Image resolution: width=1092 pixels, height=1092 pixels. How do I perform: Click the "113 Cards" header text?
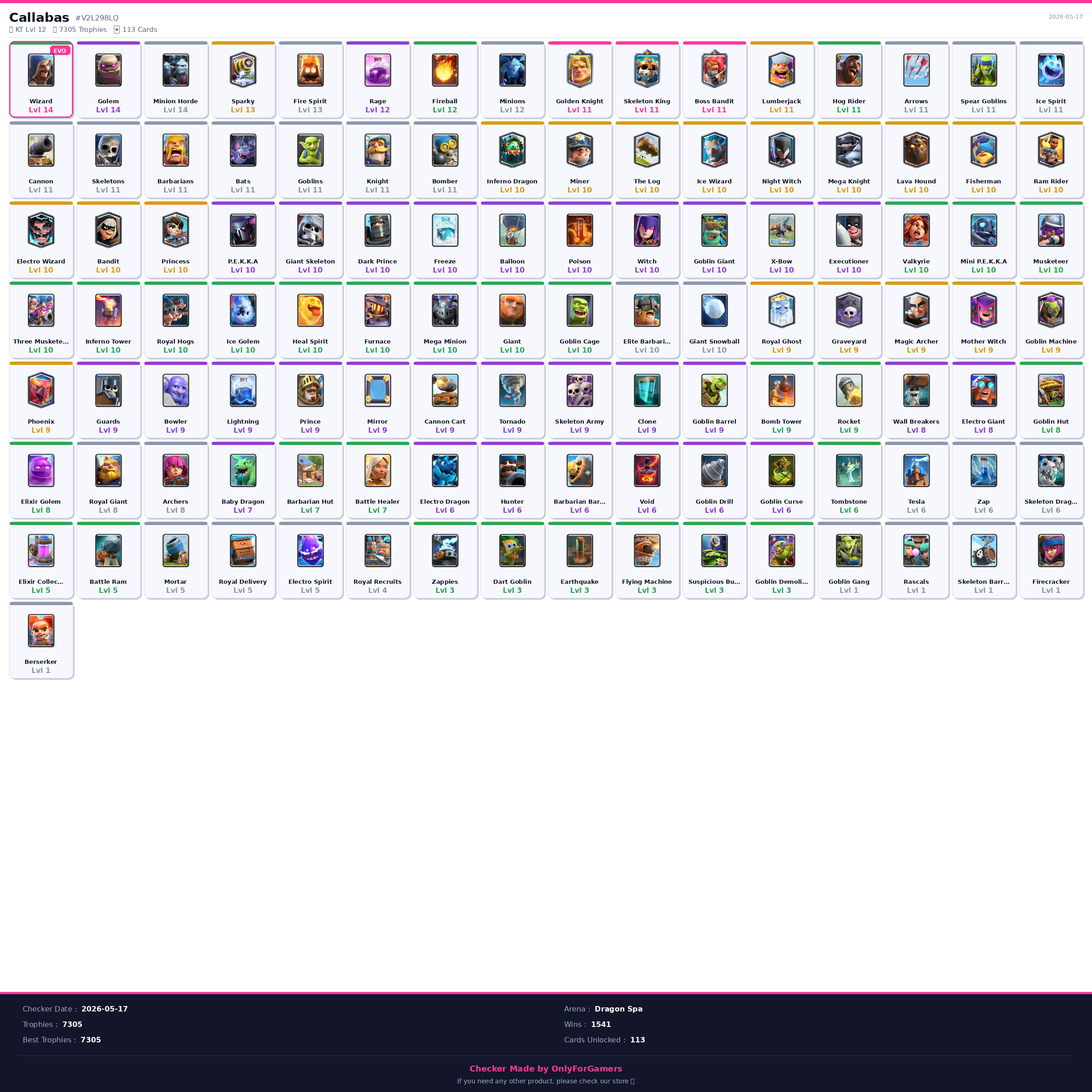pos(140,30)
